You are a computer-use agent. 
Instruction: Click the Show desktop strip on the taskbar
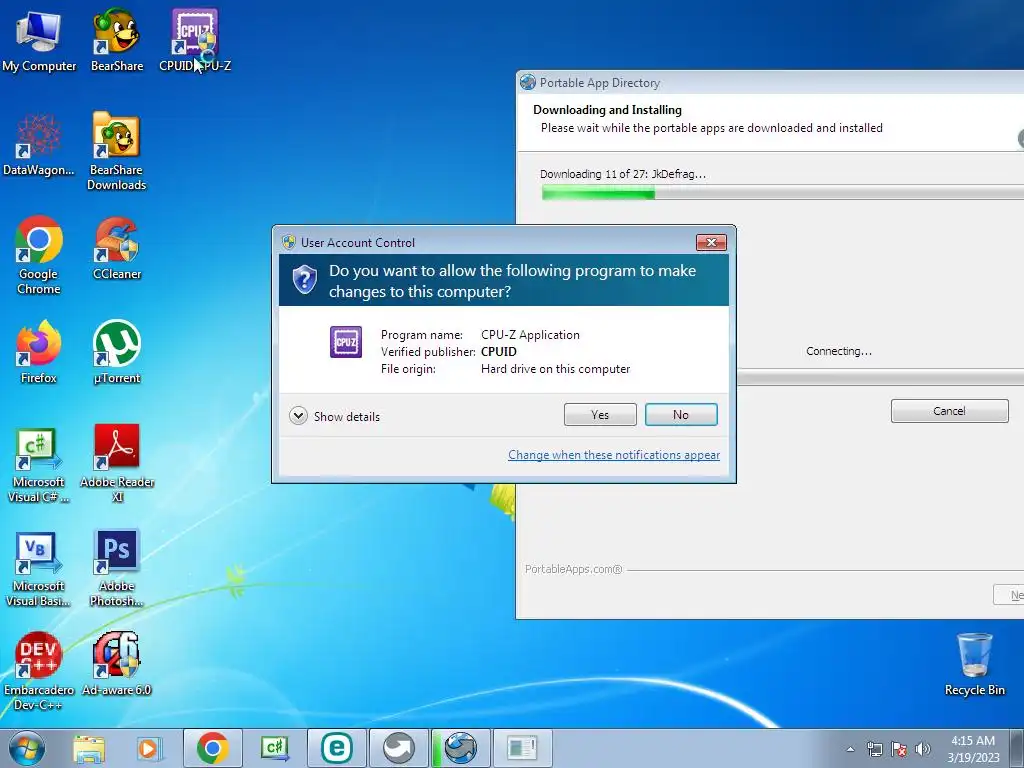coord(1017,748)
